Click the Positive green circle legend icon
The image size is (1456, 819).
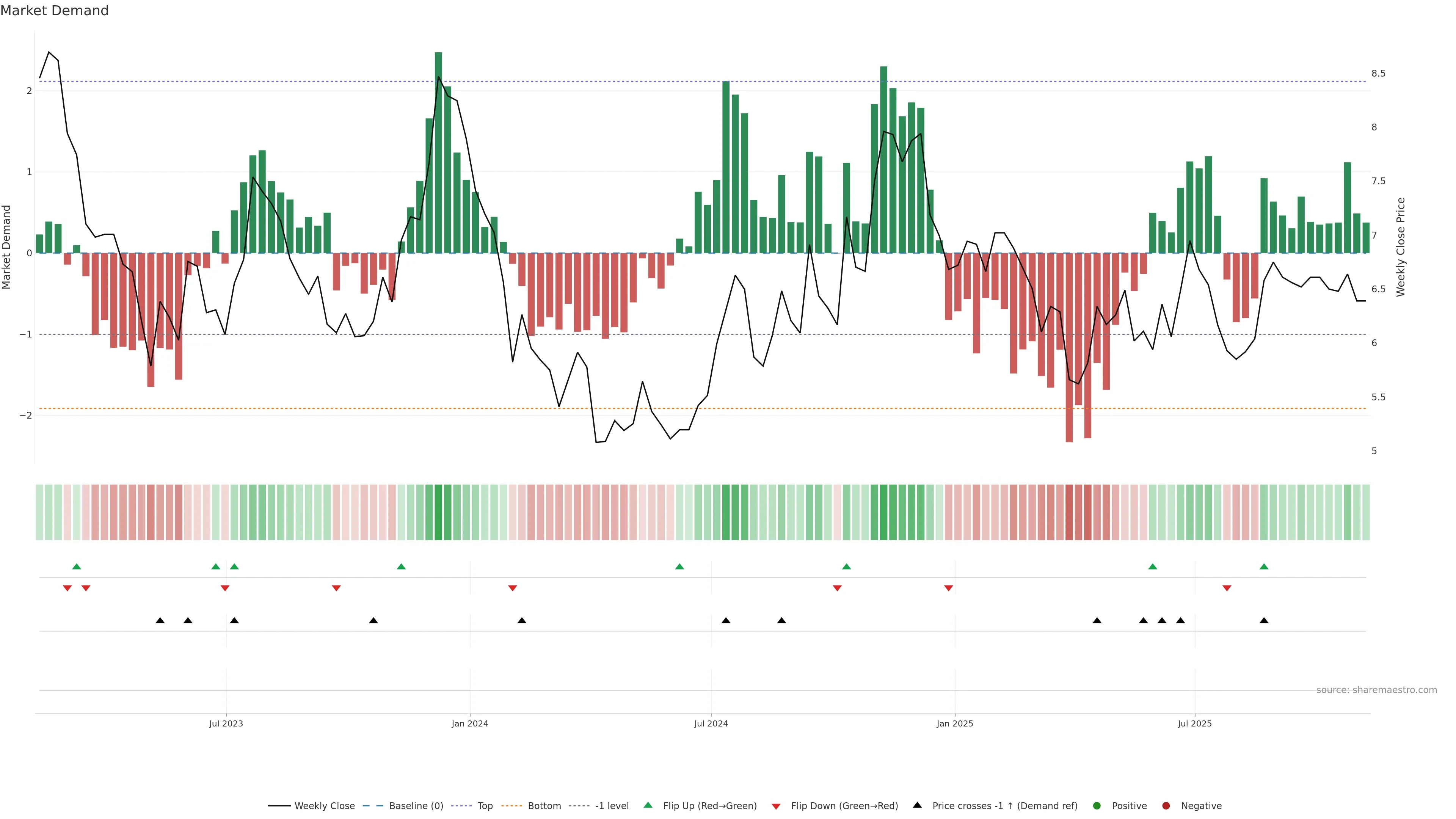[x=1097, y=805]
